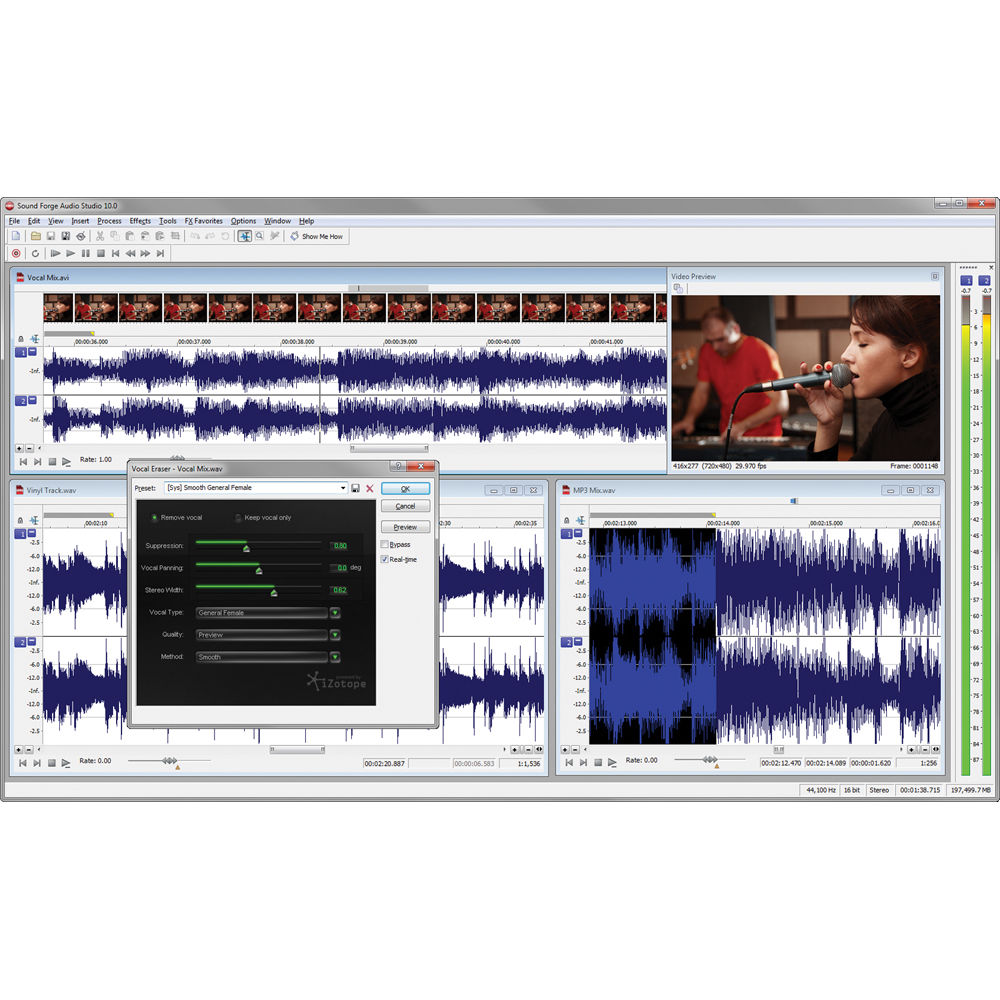Click the Record button on the transport bar

pyautogui.click(x=14, y=255)
